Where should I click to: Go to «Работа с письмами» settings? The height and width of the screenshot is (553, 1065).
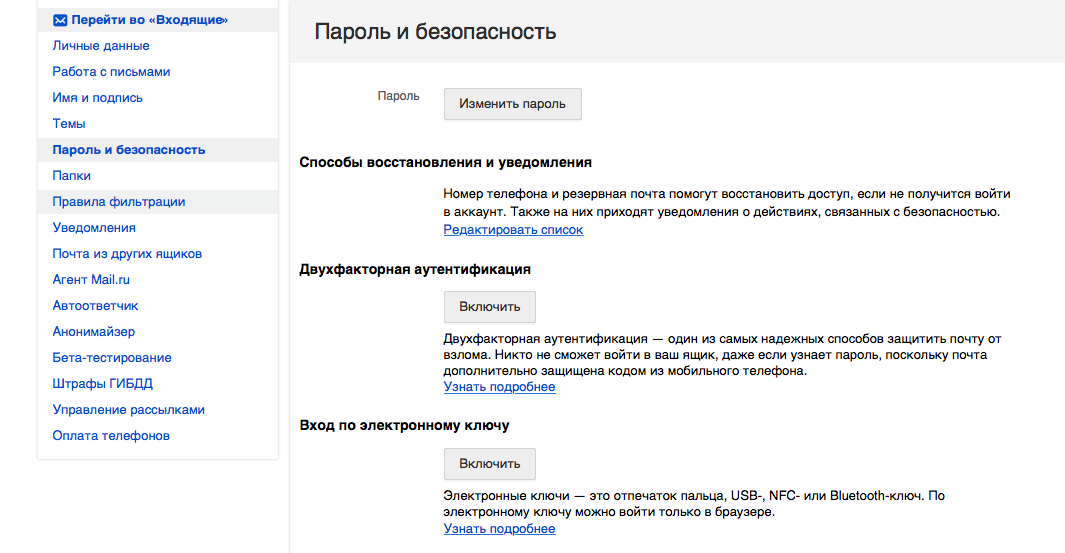tap(111, 72)
